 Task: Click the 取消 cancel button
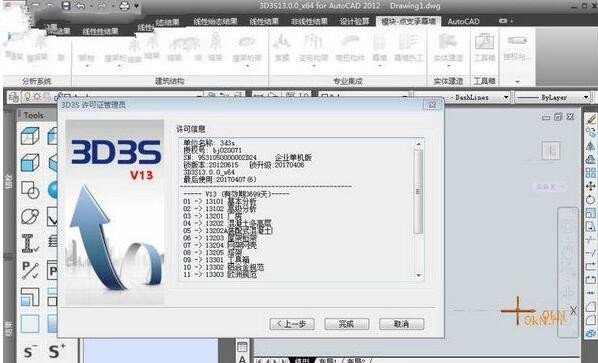point(402,324)
